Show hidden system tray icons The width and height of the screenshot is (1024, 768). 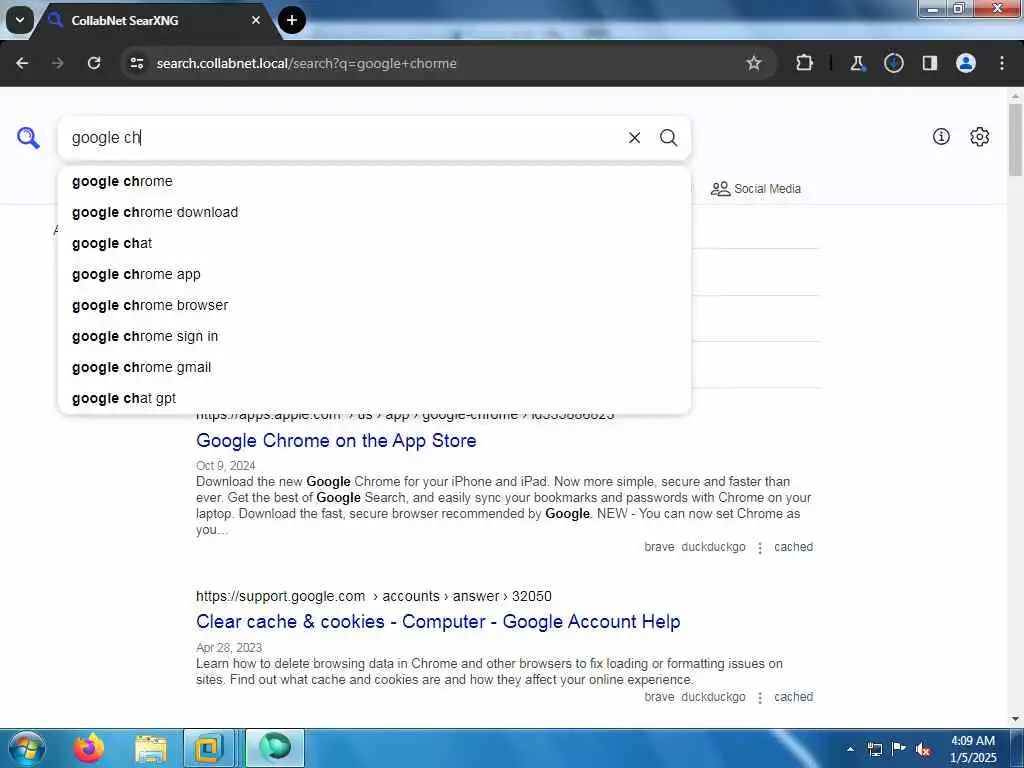[x=850, y=749]
